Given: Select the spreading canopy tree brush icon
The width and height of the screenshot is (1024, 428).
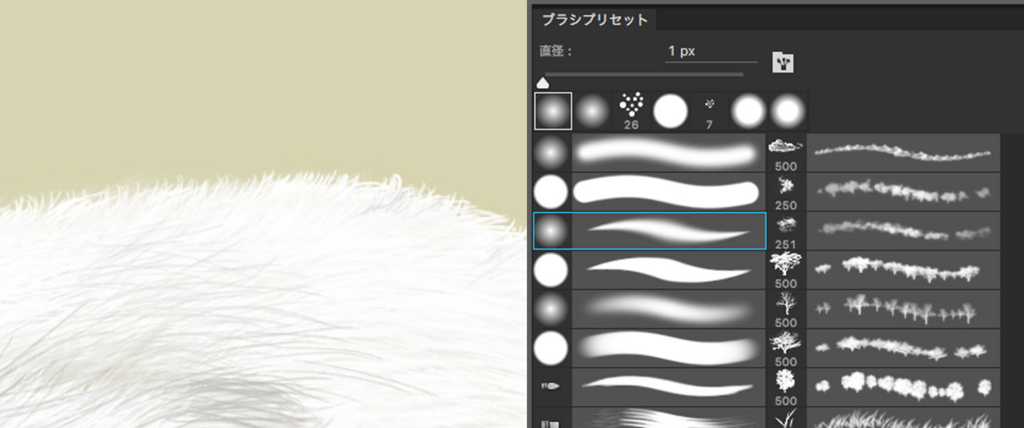Looking at the screenshot, I should [786, 348].
